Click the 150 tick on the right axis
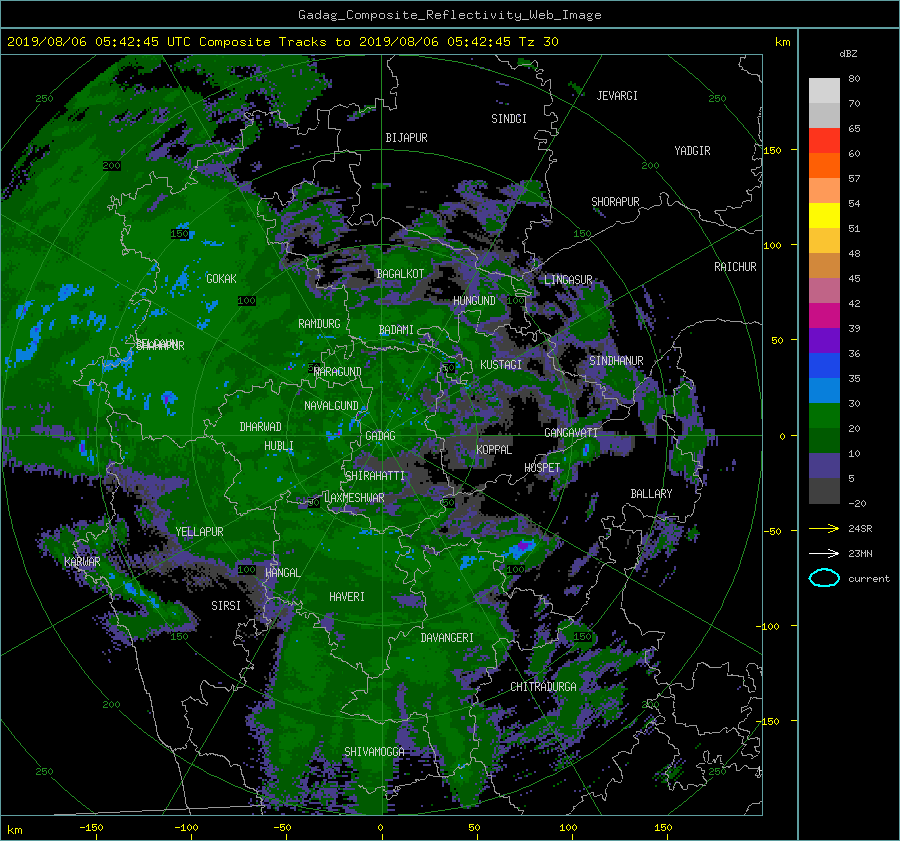The image size is (900, 841). tap(773, 150)
